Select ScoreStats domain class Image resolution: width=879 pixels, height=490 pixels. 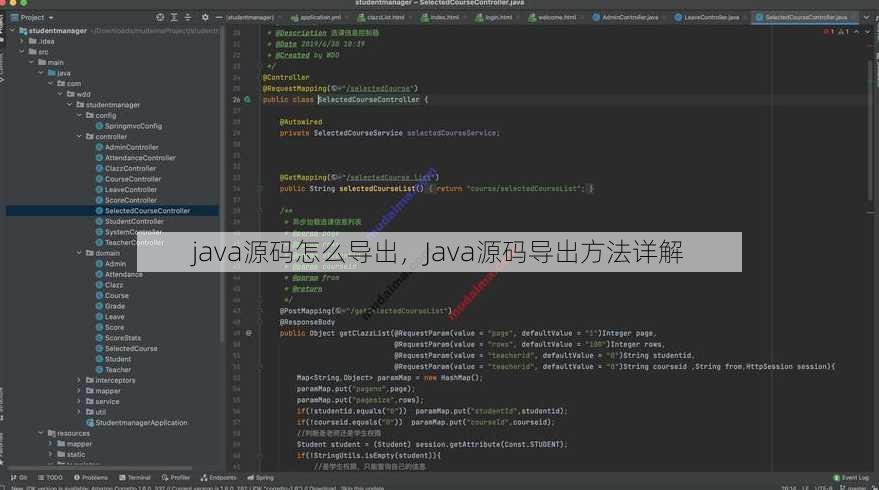(118, 338)
